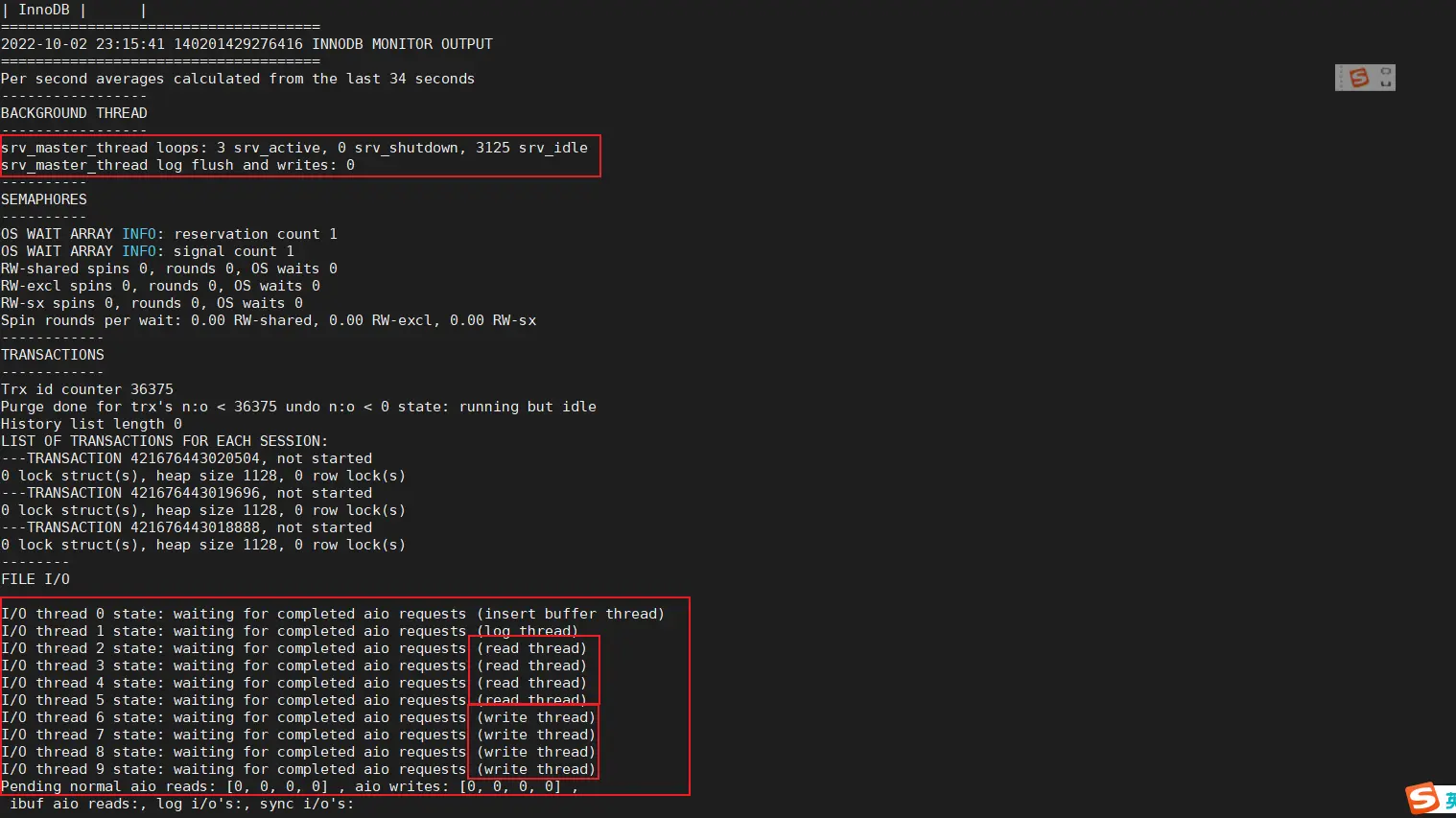Click the 'History list length 0' line
Image resolution: width=1456 pixels, height=818 pixels.
[91, 424]
